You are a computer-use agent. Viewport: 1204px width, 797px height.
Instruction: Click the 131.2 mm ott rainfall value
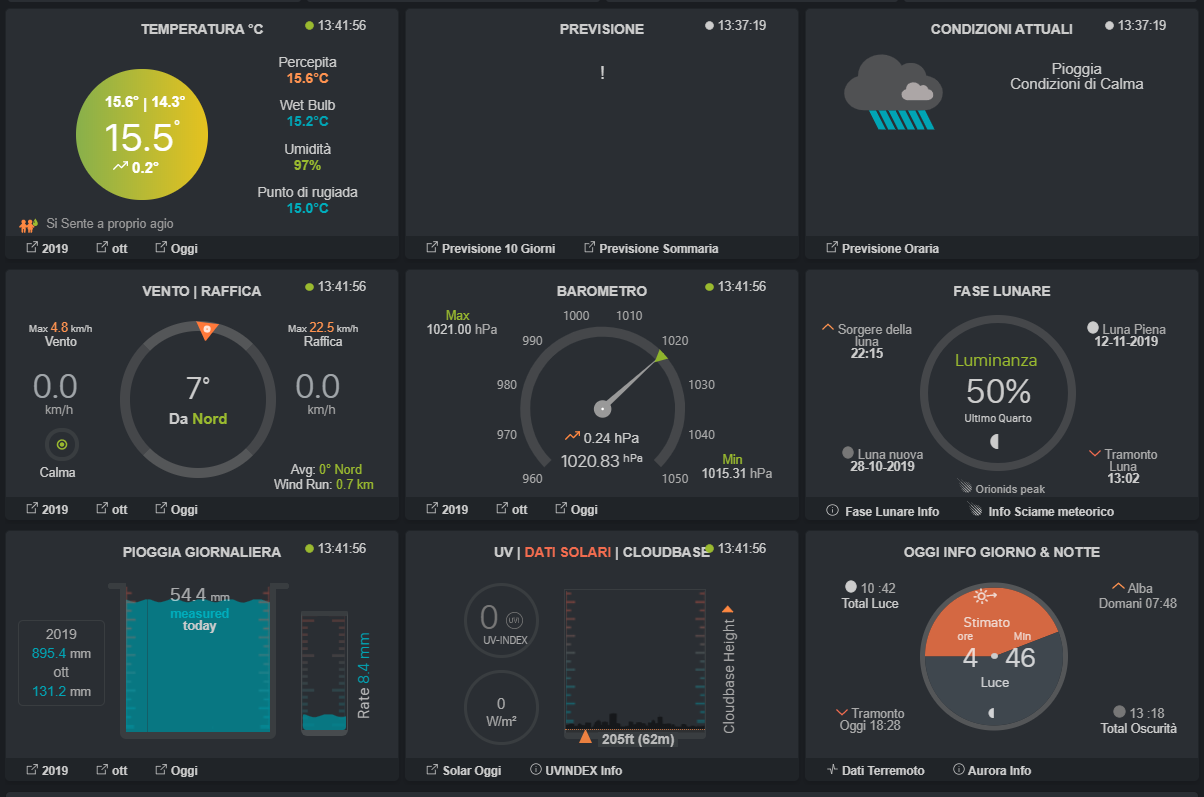pyautogui.click(x=61, y=691)
